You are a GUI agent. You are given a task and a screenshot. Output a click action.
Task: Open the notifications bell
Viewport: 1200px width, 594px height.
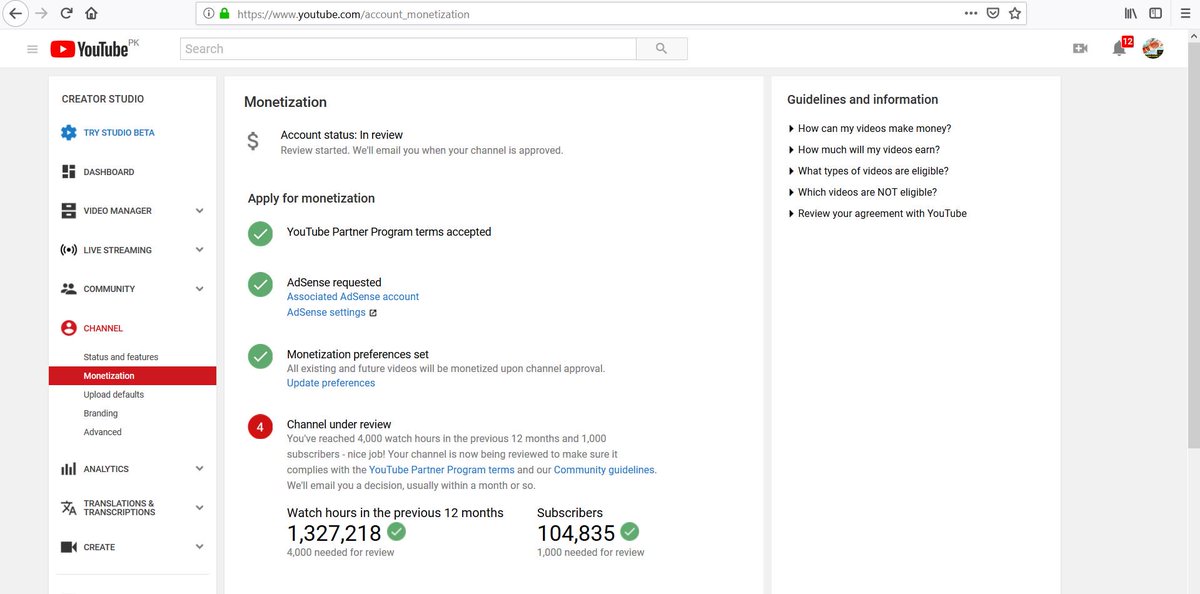pyautogui.click(x=1119, y=49)
